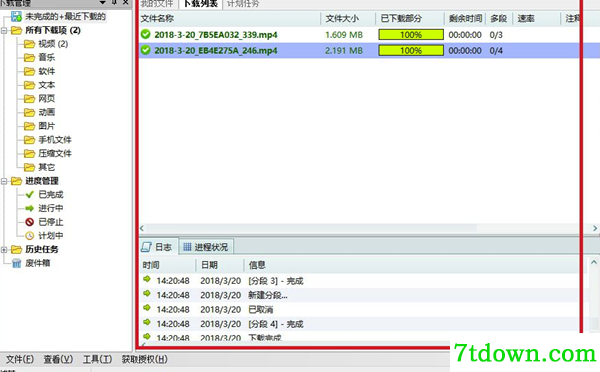Click the 0/3 segments cell

click(496, 35)
